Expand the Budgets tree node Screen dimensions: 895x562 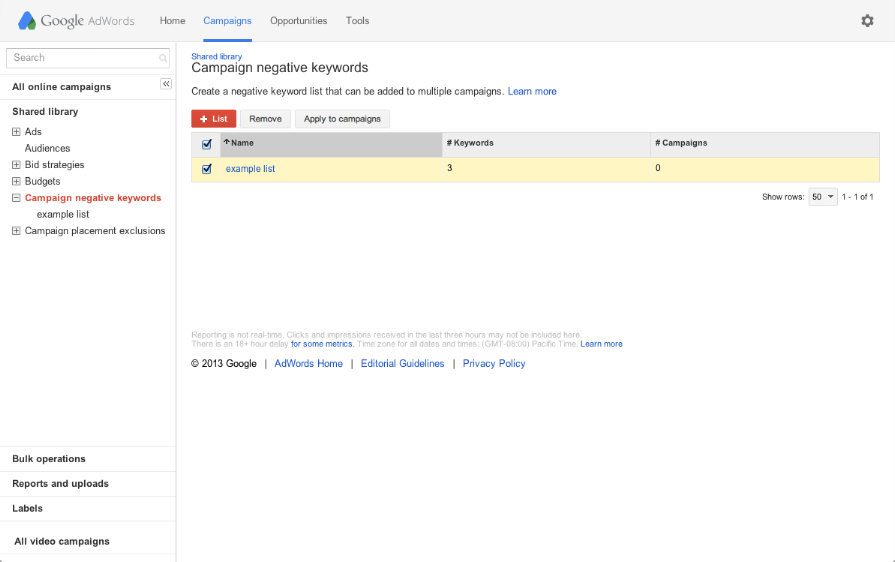(x=16, y=181)
